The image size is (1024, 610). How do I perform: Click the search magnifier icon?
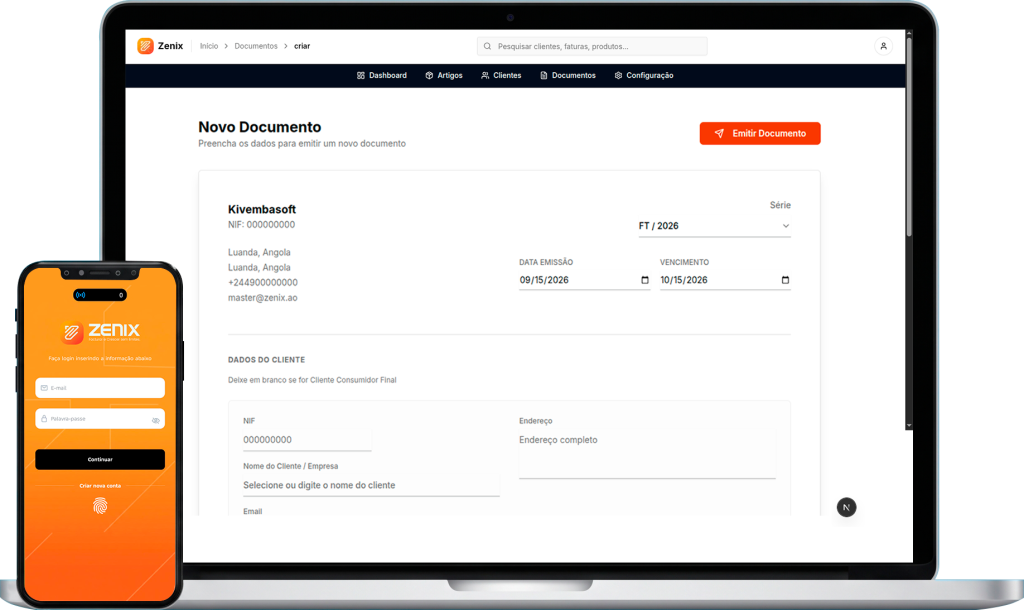[487, 46]
